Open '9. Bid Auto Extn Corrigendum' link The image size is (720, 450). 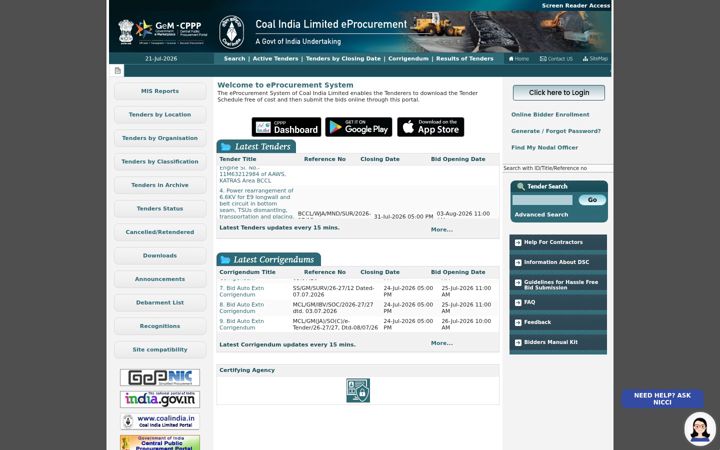coord(242,325)
